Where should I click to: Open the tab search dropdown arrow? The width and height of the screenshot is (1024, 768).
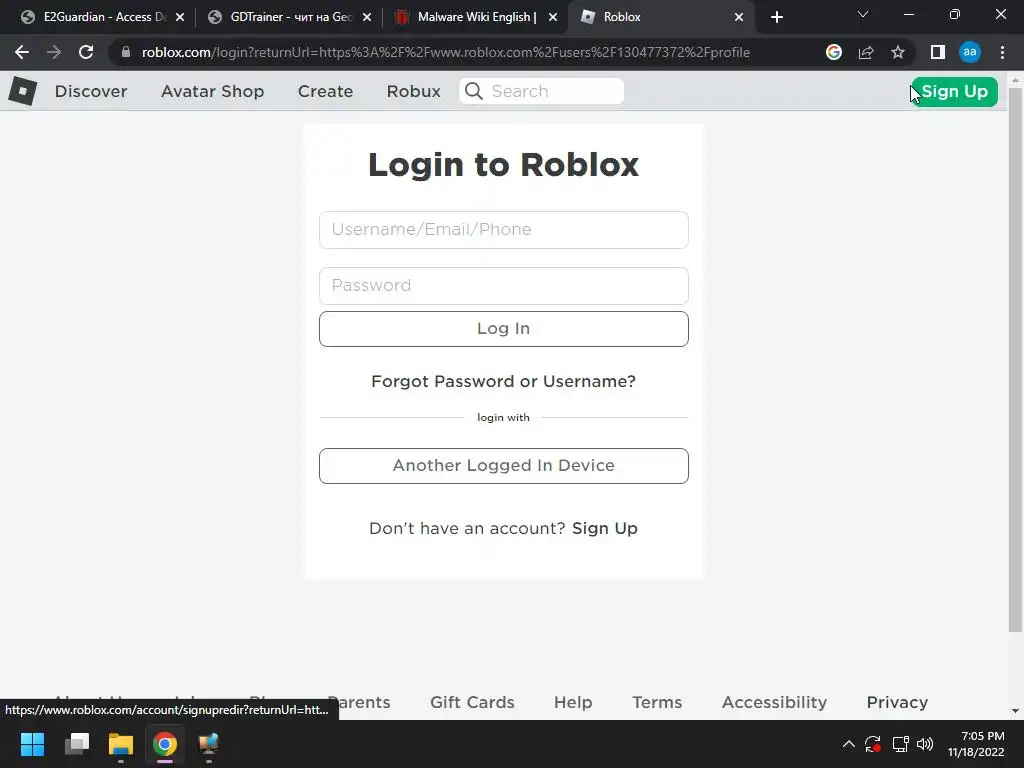tap(863, 14)
